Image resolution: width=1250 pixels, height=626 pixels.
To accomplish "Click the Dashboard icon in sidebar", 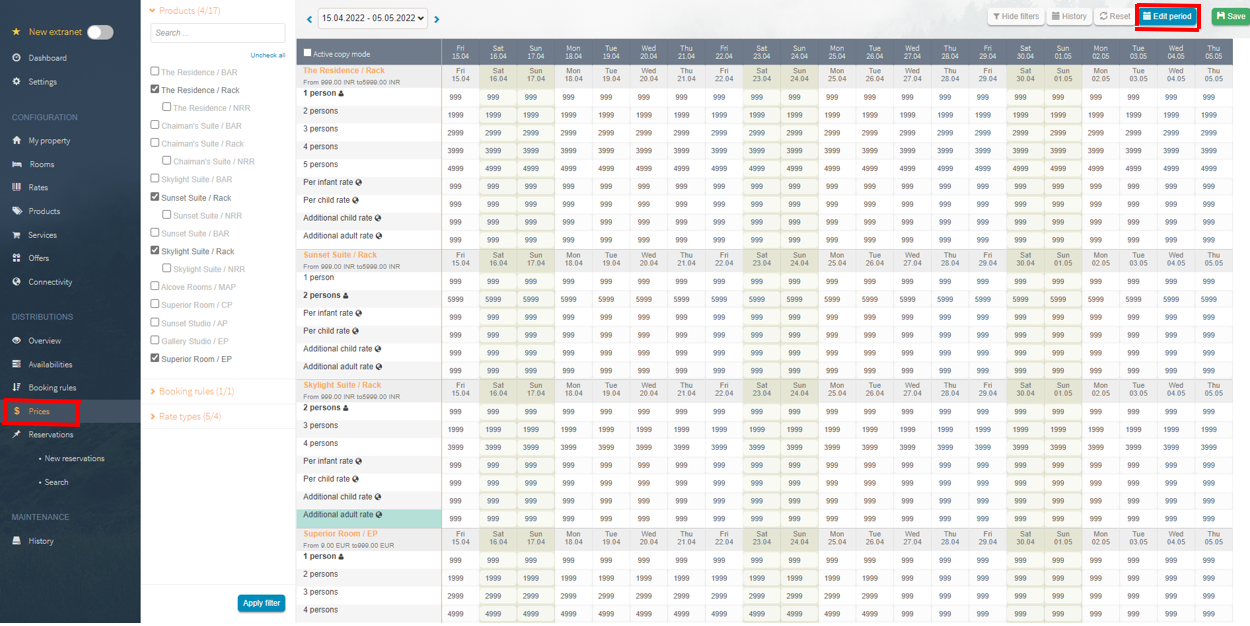I will tap(16, 58).
